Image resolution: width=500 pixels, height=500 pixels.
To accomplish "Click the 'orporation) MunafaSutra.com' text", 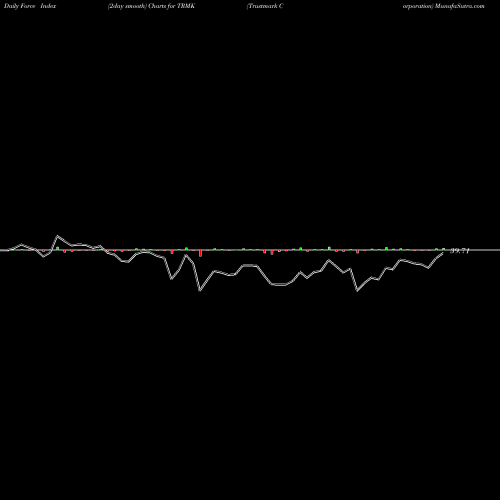I will click(443, 6).
